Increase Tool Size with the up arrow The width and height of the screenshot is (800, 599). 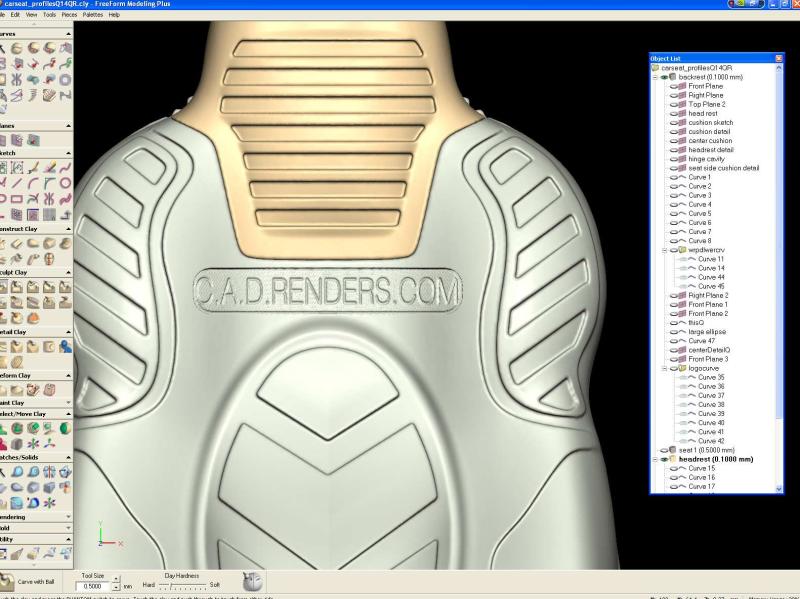pyautogui.click(x=116, y=579)
